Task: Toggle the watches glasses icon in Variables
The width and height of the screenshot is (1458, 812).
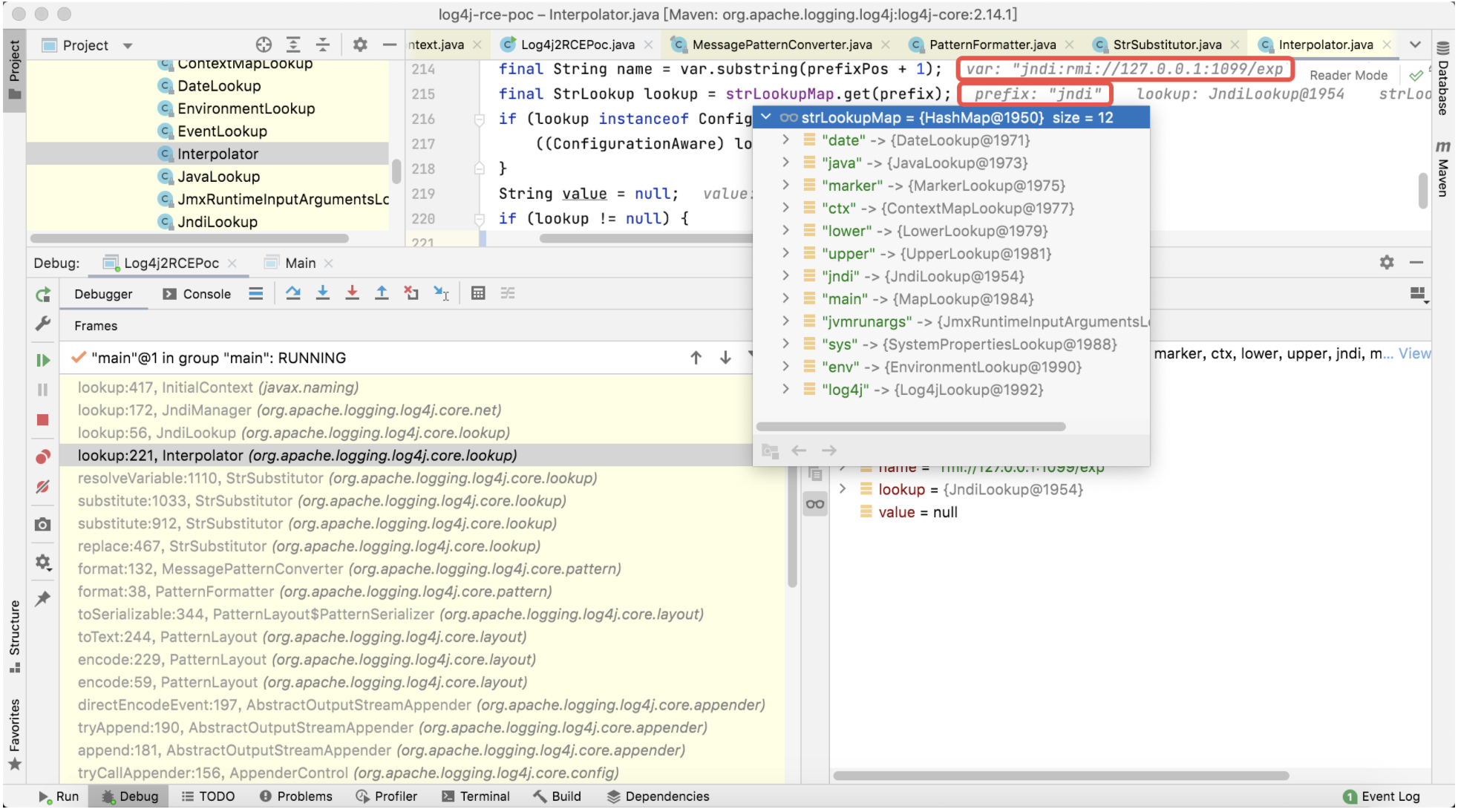Action: 815,505
